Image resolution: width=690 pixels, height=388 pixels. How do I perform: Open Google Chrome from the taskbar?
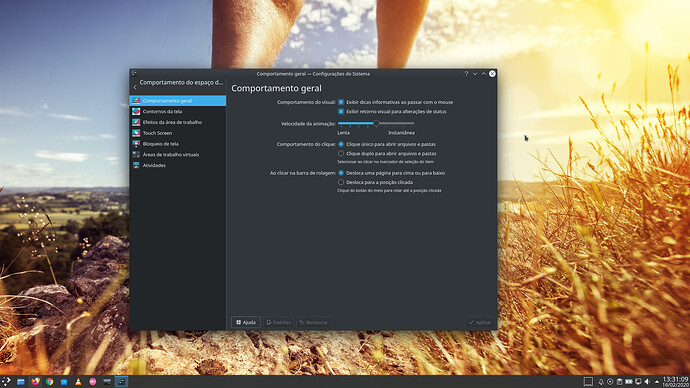point(50,381)
